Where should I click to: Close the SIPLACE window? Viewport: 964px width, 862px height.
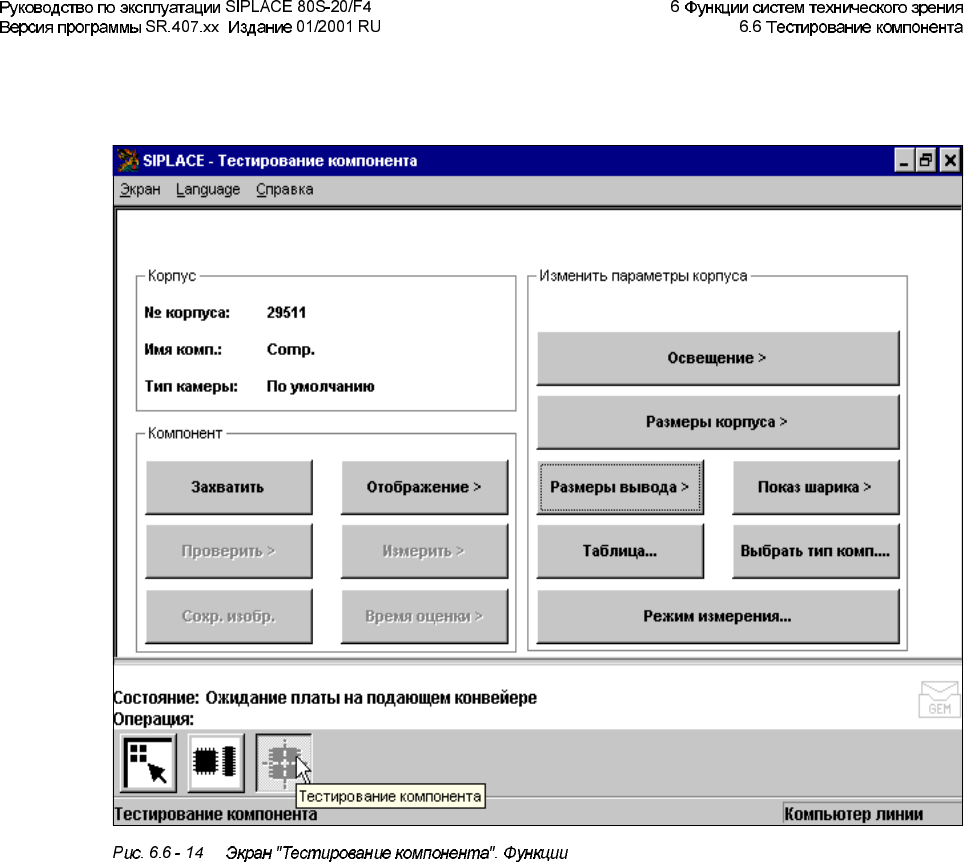(950, 161)
